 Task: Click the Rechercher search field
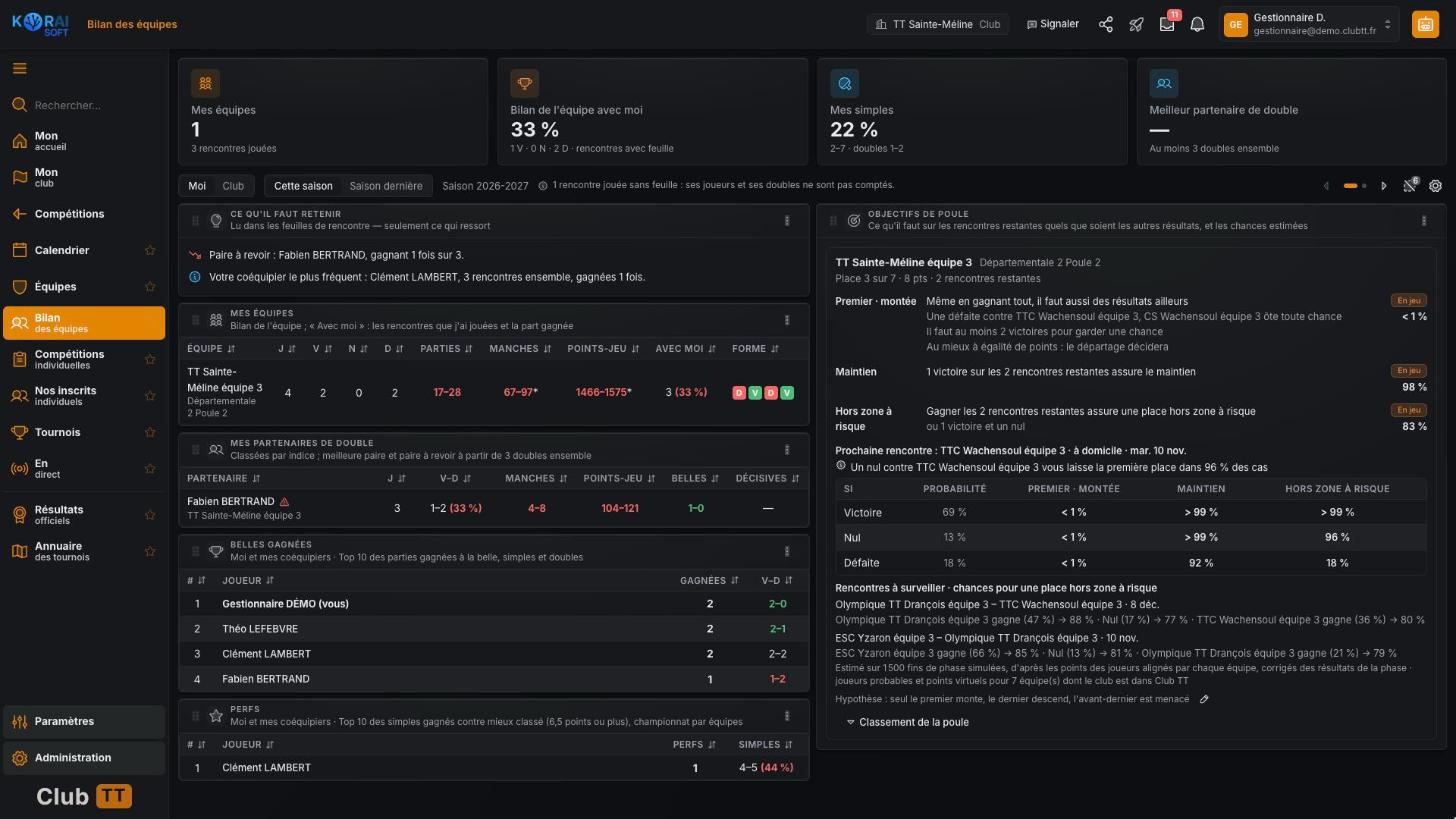84,105
